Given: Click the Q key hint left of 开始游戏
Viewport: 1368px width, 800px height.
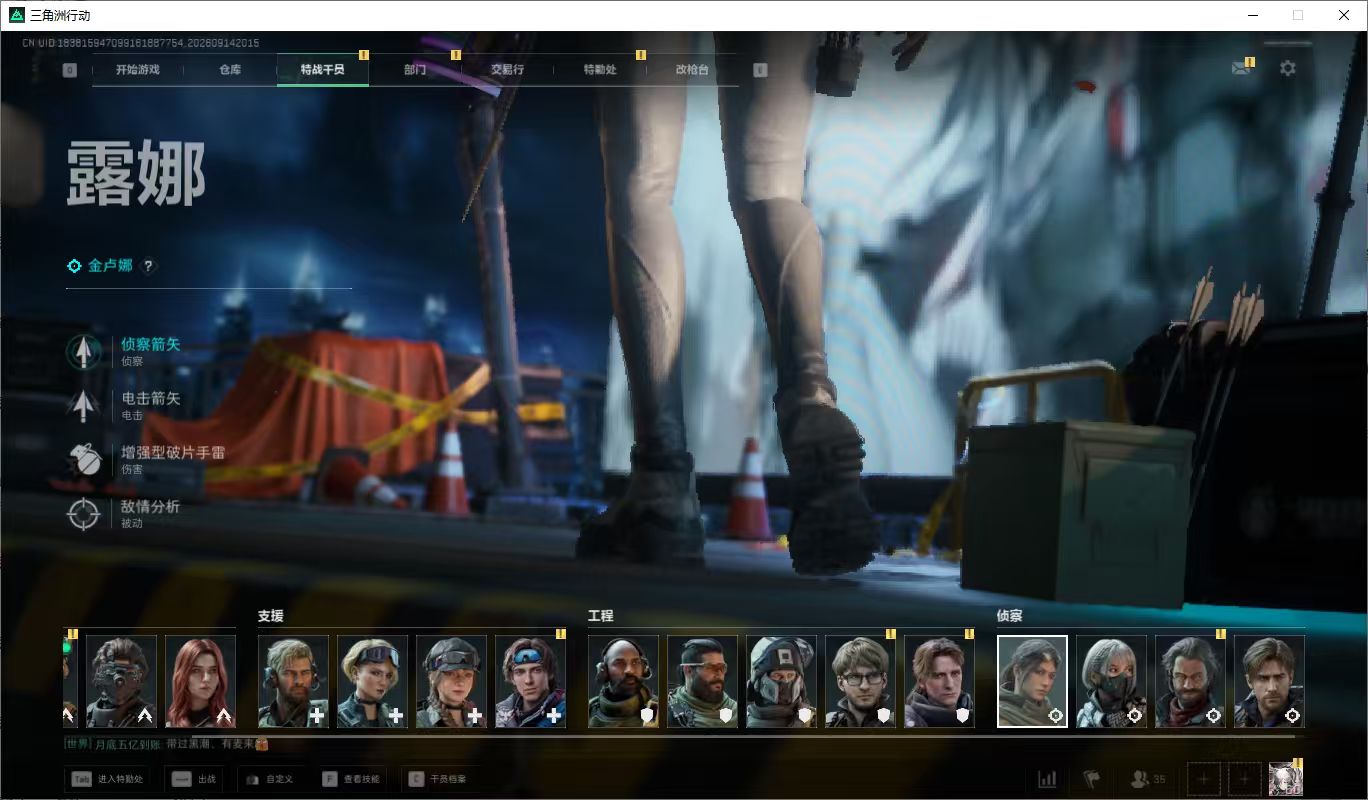Looking at the screenshot, I should pyautogui.click(x=69, y=70).
